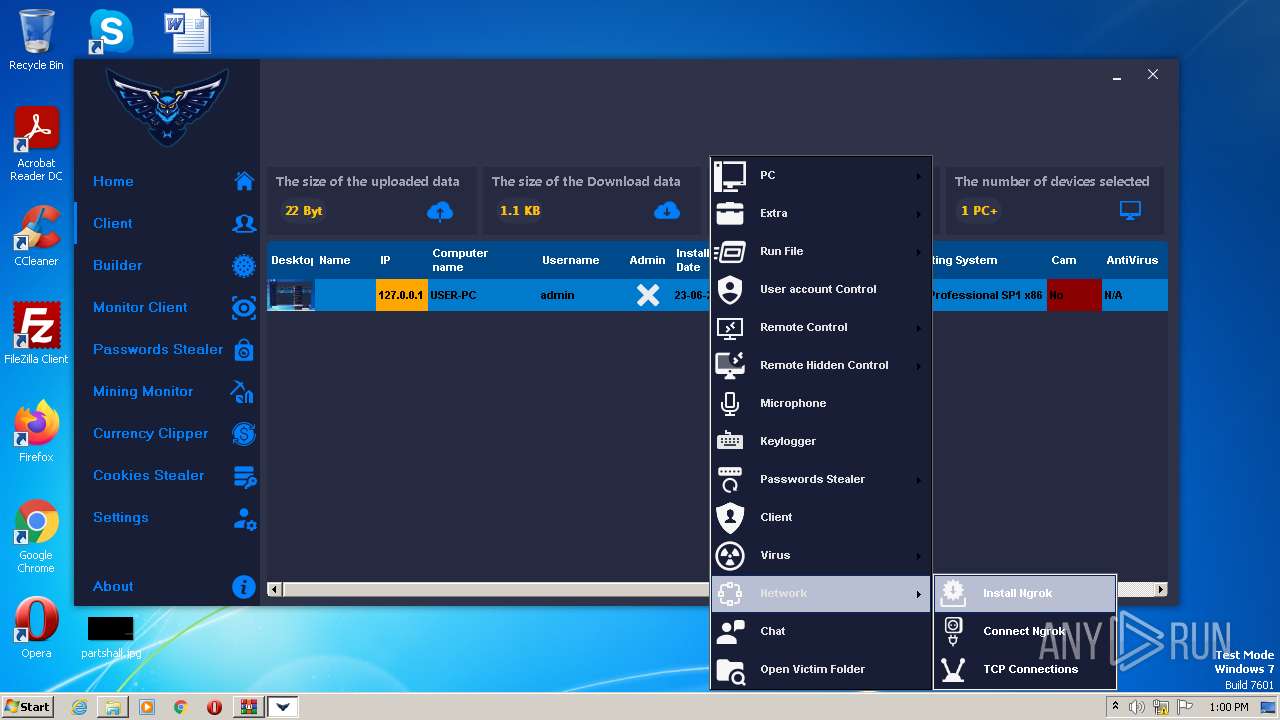Expand the Passwords Stealer submenu arrow
The height and width of the screenshot is (720, 1280).
(918, 480)
